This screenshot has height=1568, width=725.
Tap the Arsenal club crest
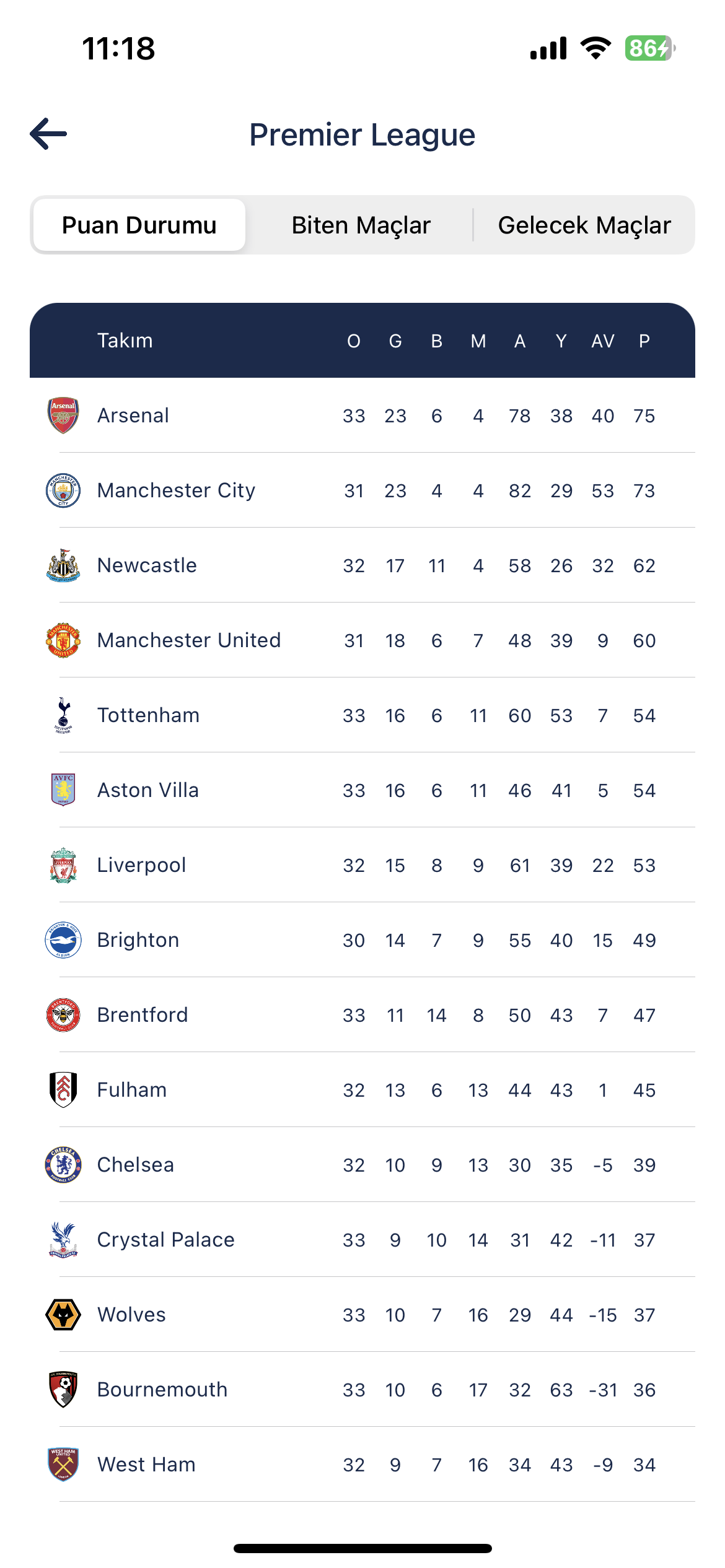click(x=63, y=416)
